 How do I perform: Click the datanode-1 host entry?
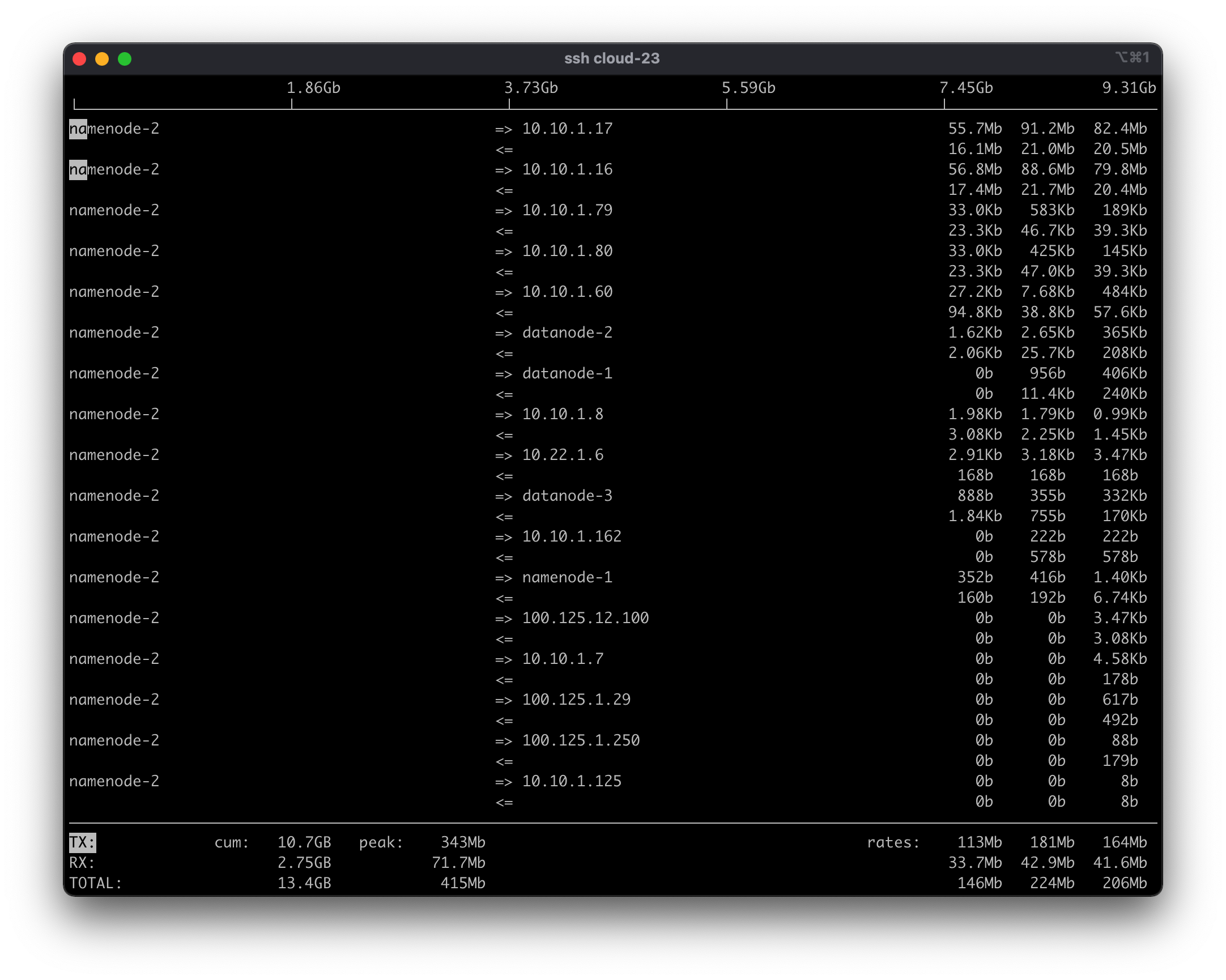(x=567, y=373)
